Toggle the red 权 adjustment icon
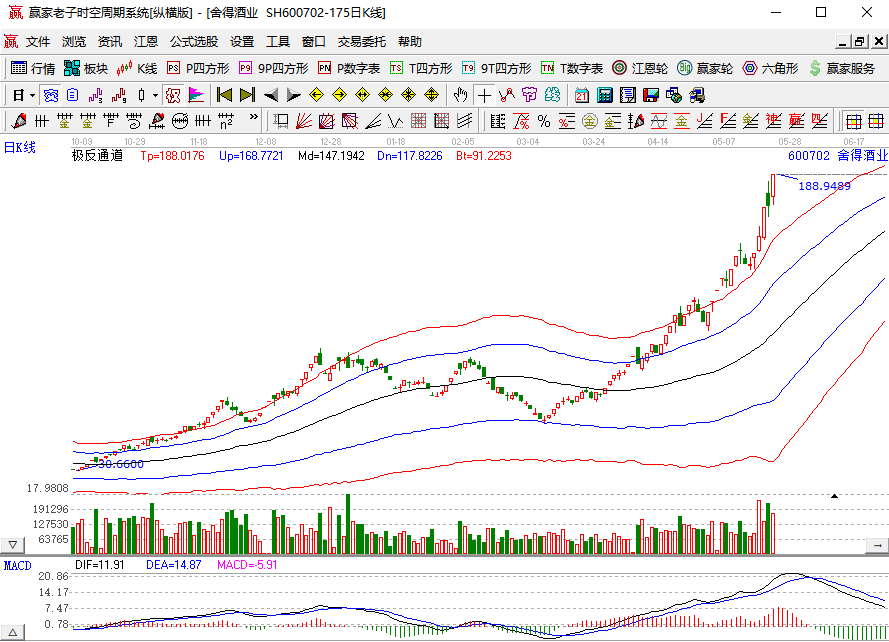The height and width of the screenshot is (642, 889). point(172,95)
